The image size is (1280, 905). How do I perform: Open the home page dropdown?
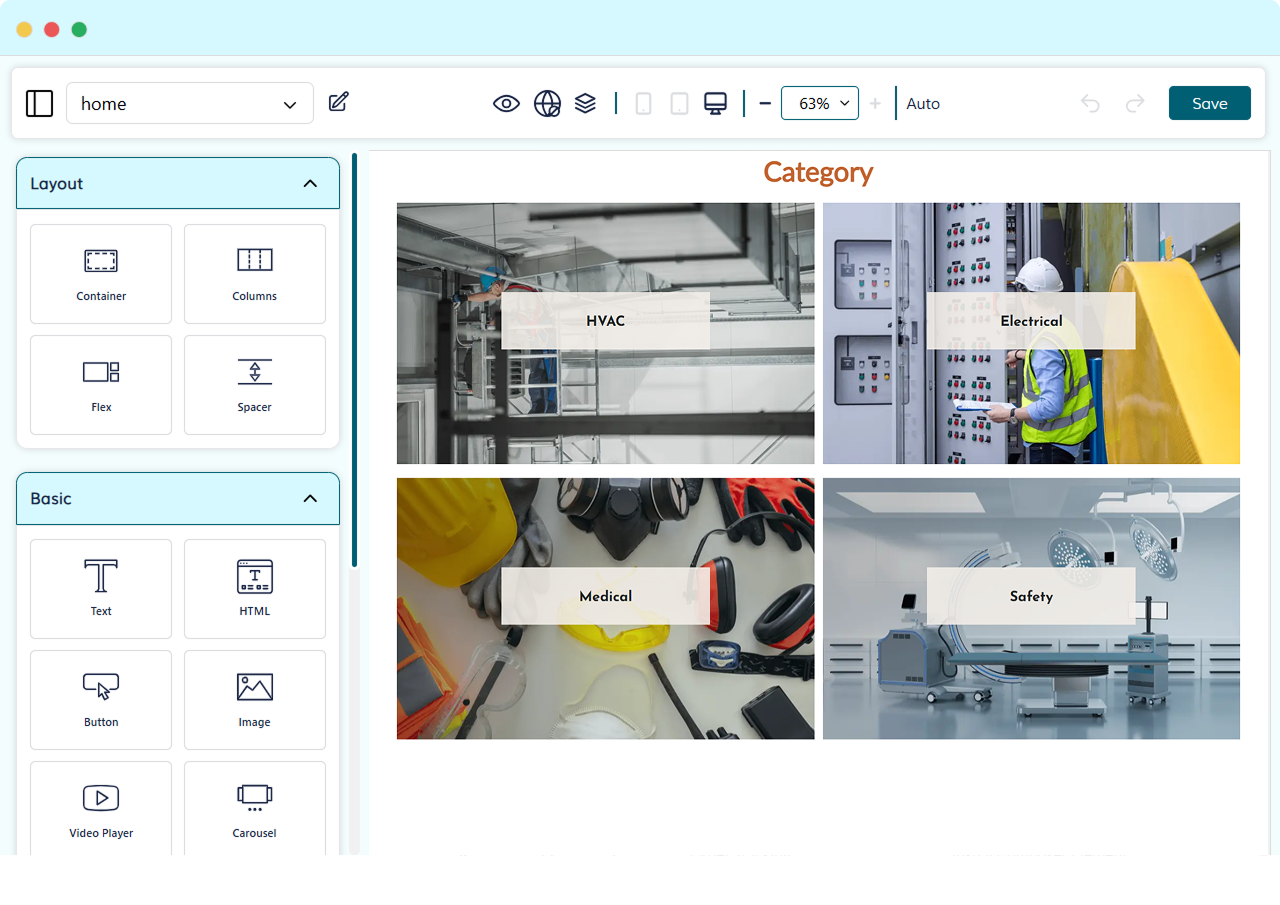189,104
